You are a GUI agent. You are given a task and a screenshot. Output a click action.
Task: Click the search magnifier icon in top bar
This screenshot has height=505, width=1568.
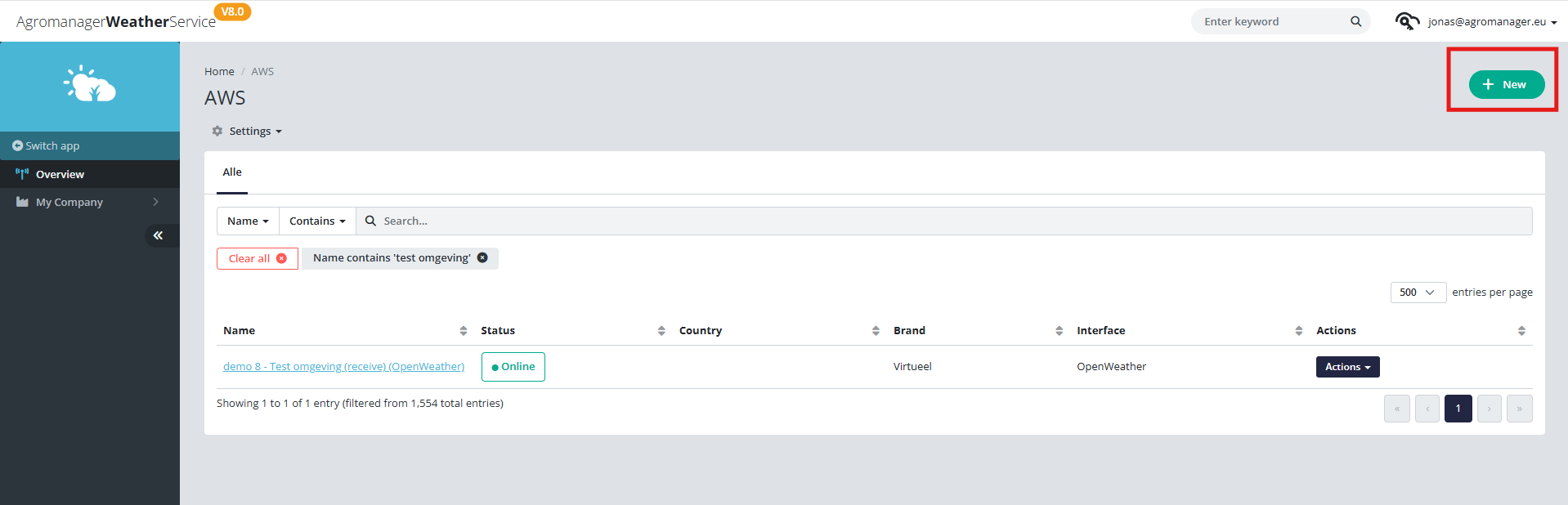1355,21
